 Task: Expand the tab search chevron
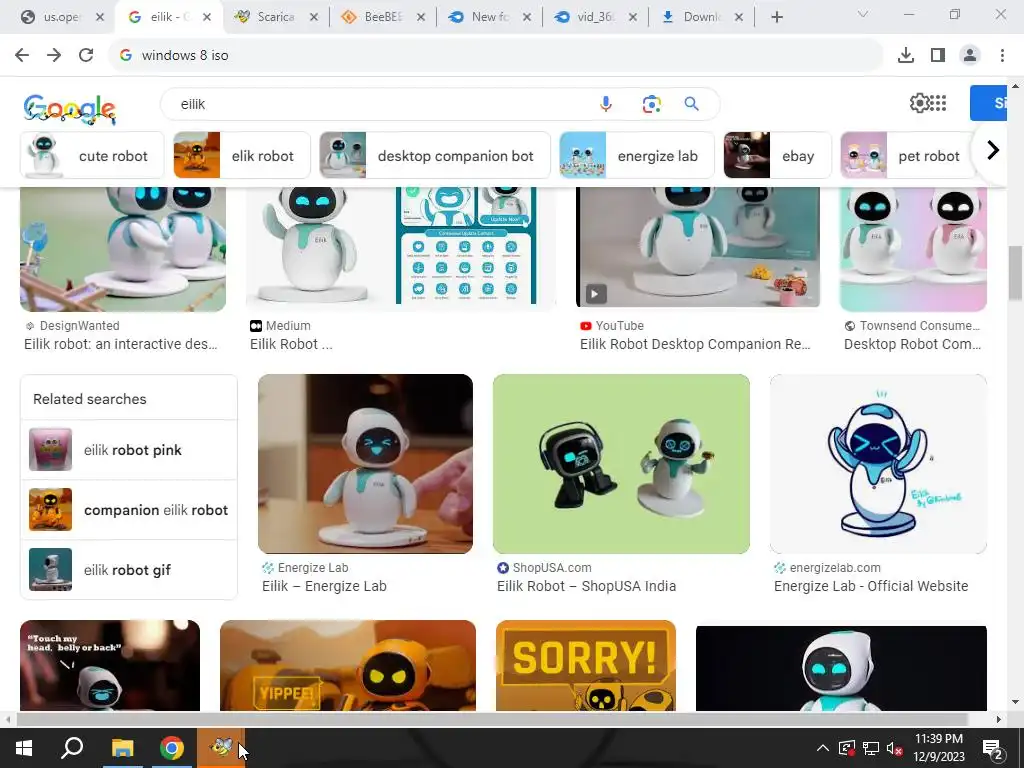coord(863,14)
